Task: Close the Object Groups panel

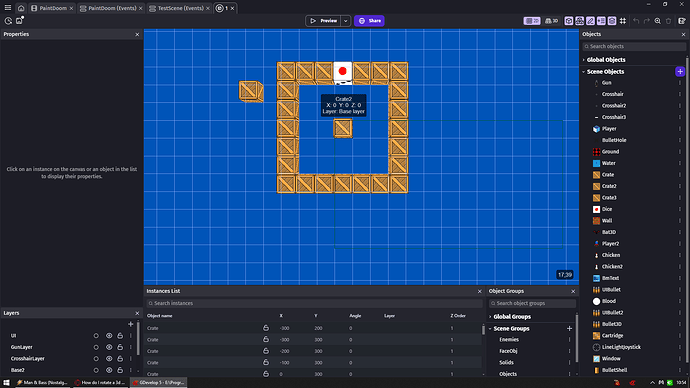Action: [x=573, y=291]
